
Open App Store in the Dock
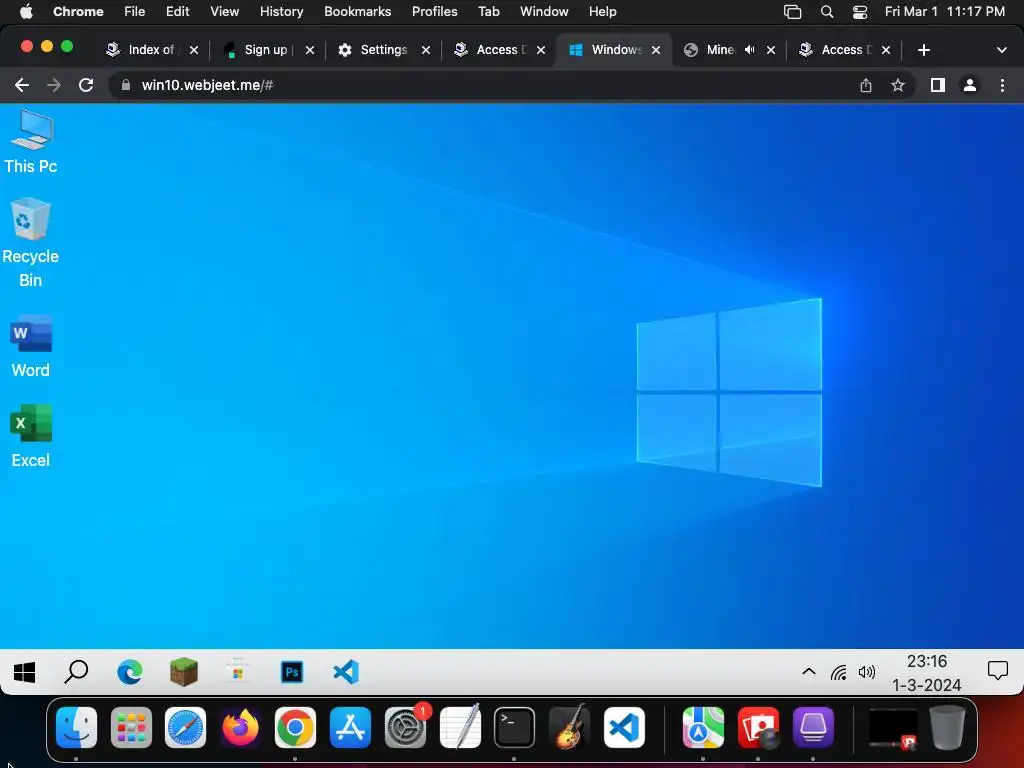[350, 727]
